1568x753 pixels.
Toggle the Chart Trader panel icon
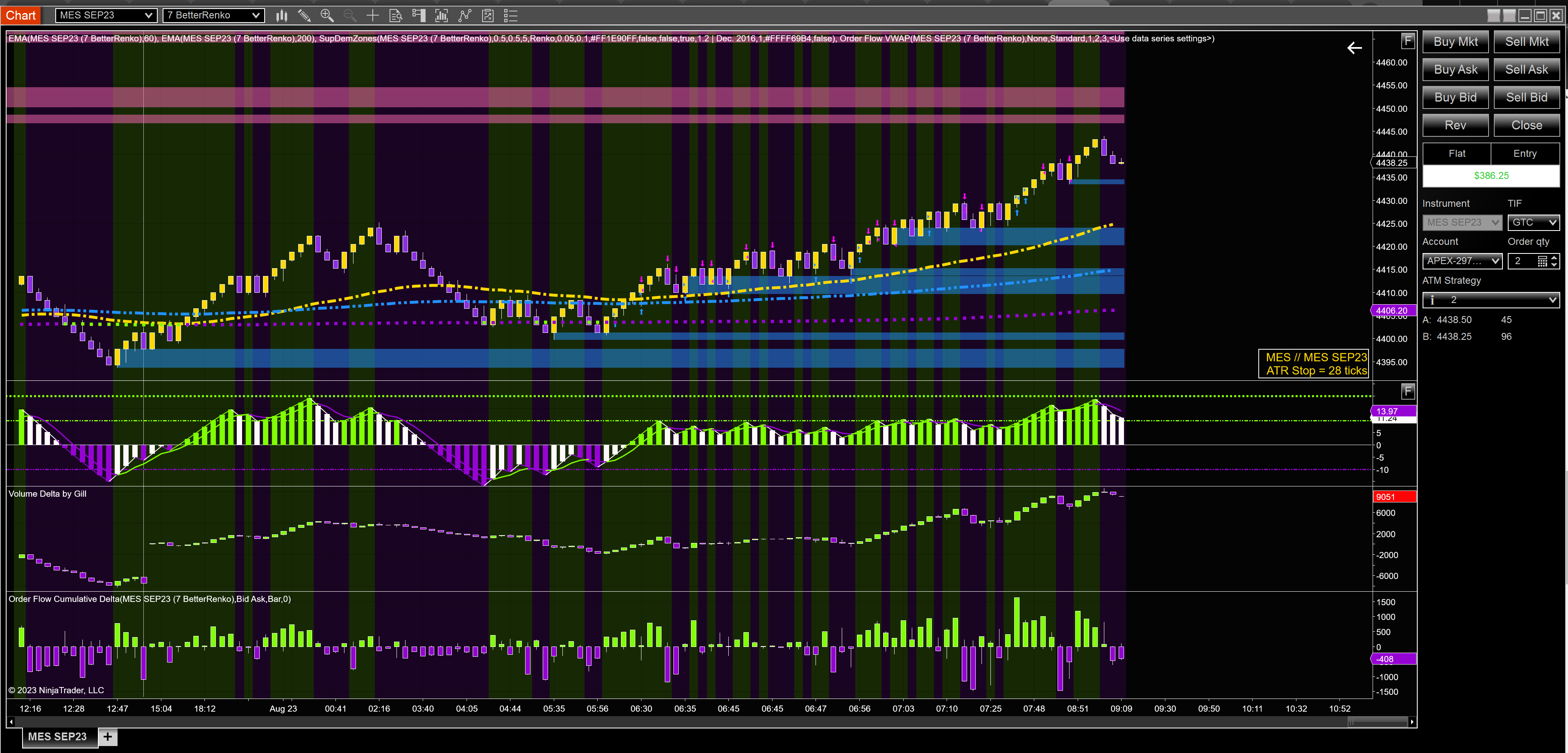tap(419, 16)
